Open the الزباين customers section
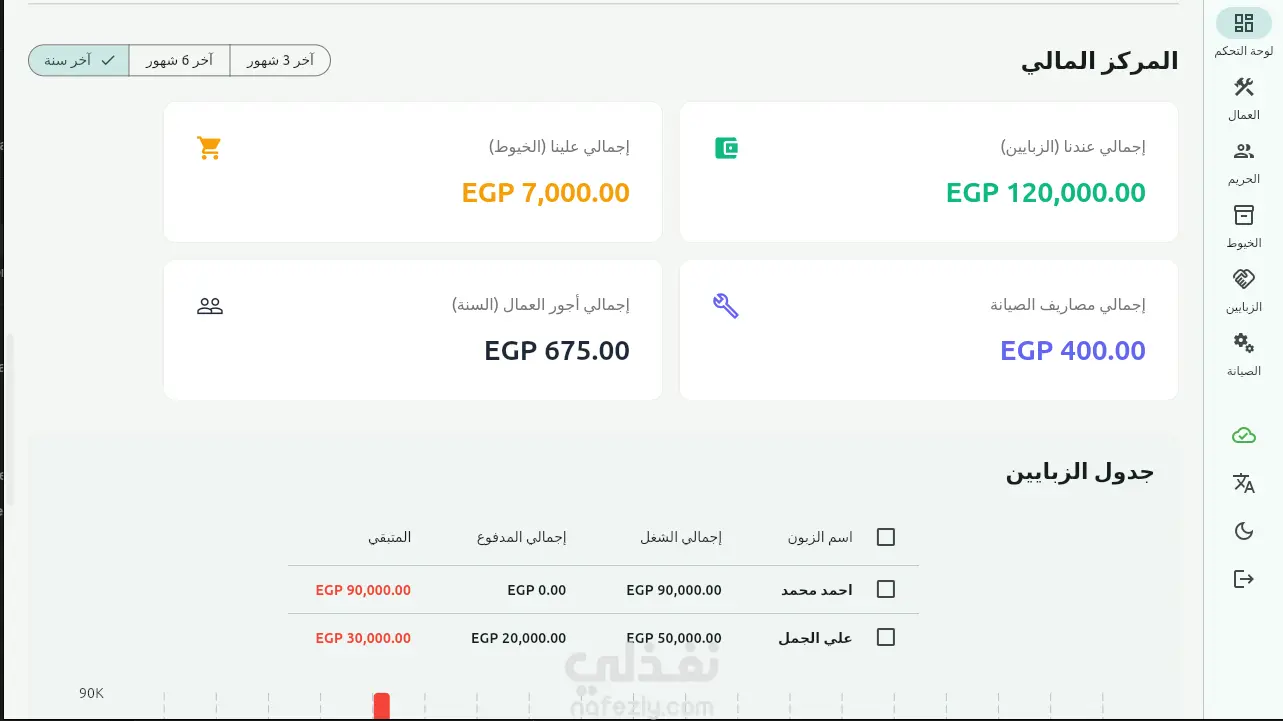The image size is (1283, 721). point(1243,279)
